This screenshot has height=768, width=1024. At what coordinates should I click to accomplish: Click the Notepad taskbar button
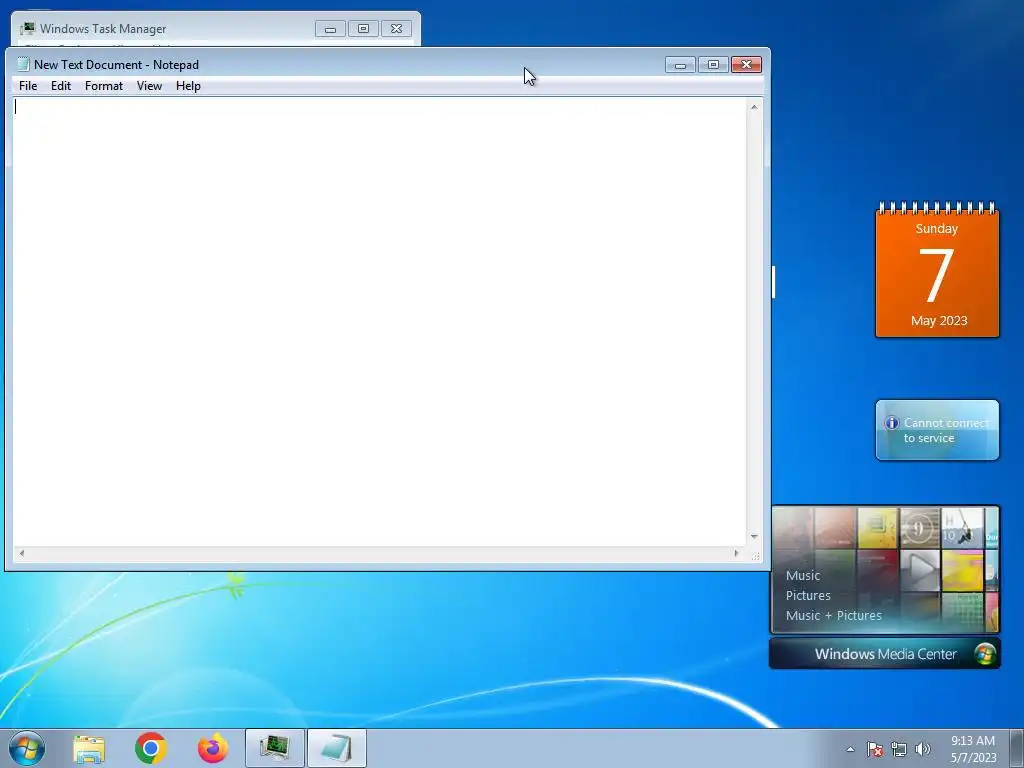tap(337, 748)
